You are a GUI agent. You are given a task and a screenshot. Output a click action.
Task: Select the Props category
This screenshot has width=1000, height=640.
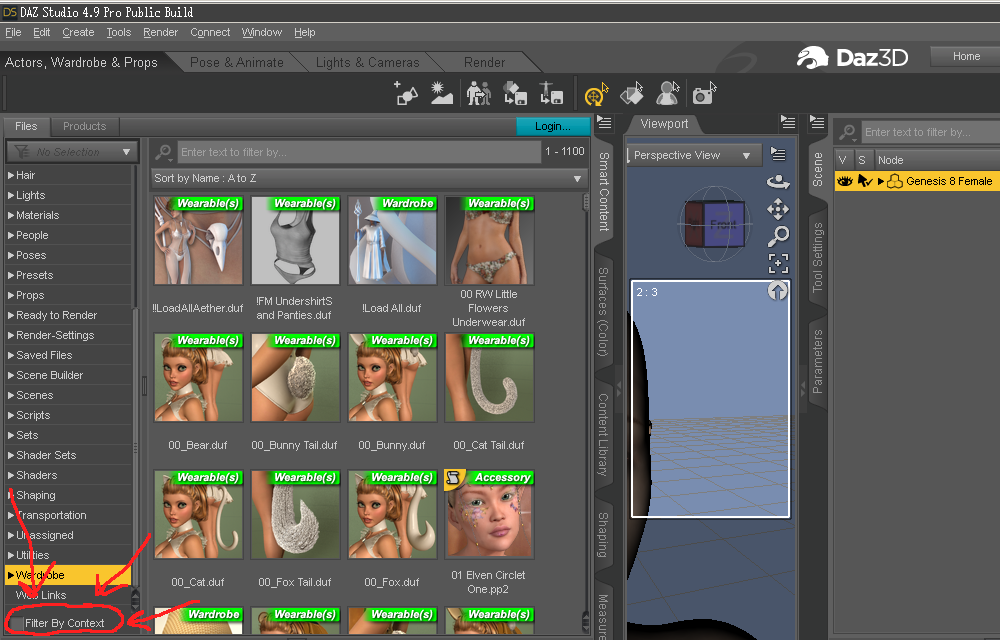point(30,295)
